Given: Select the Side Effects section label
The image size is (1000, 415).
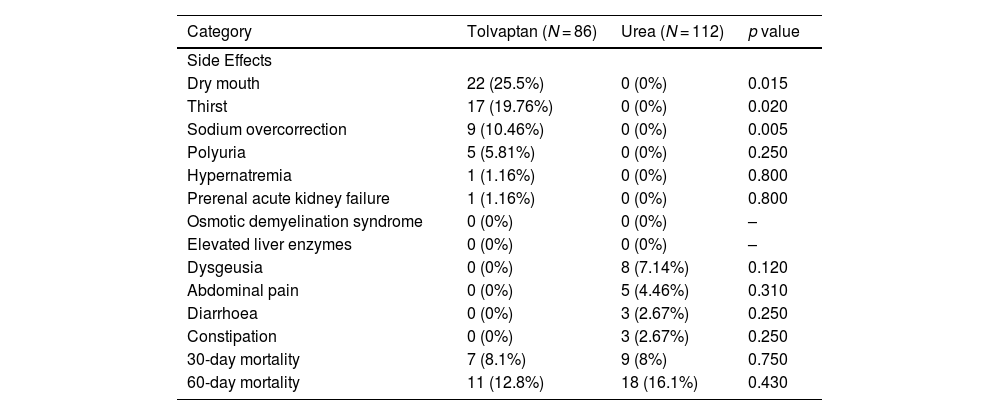Looking at the screenshot, I should tap(229, 60).
